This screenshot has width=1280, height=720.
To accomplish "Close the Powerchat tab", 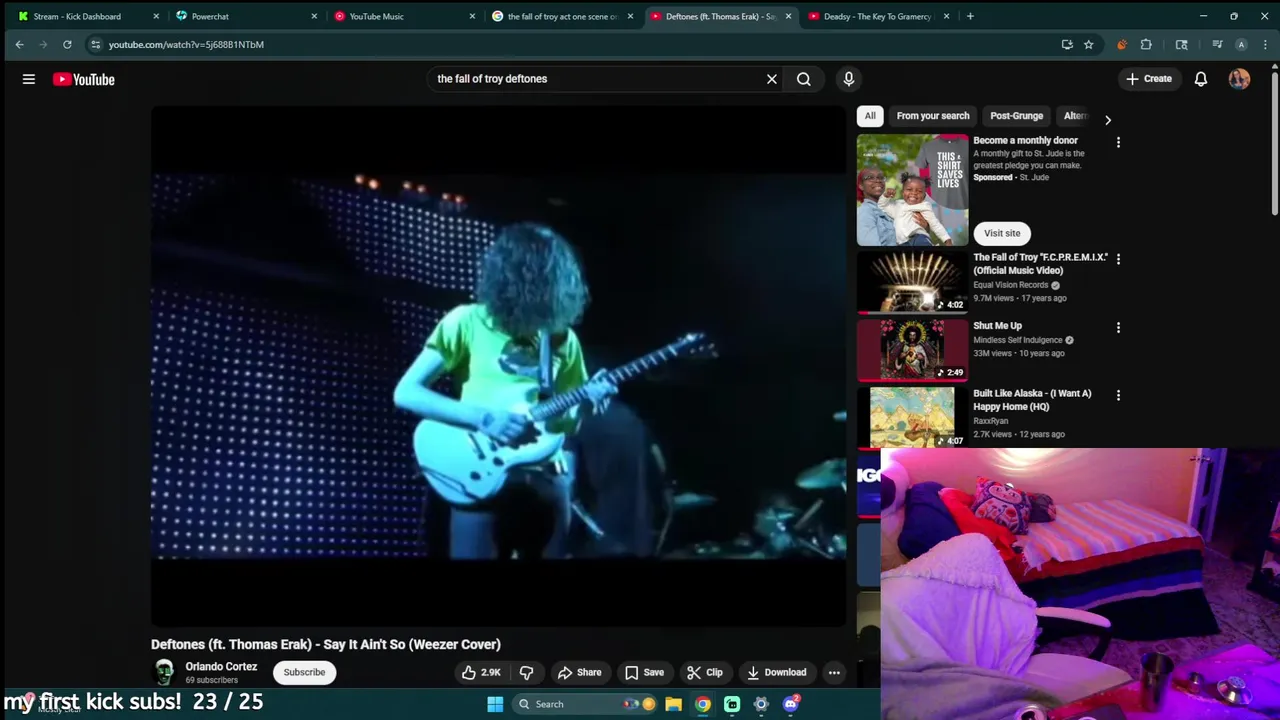I will (314, 16).
